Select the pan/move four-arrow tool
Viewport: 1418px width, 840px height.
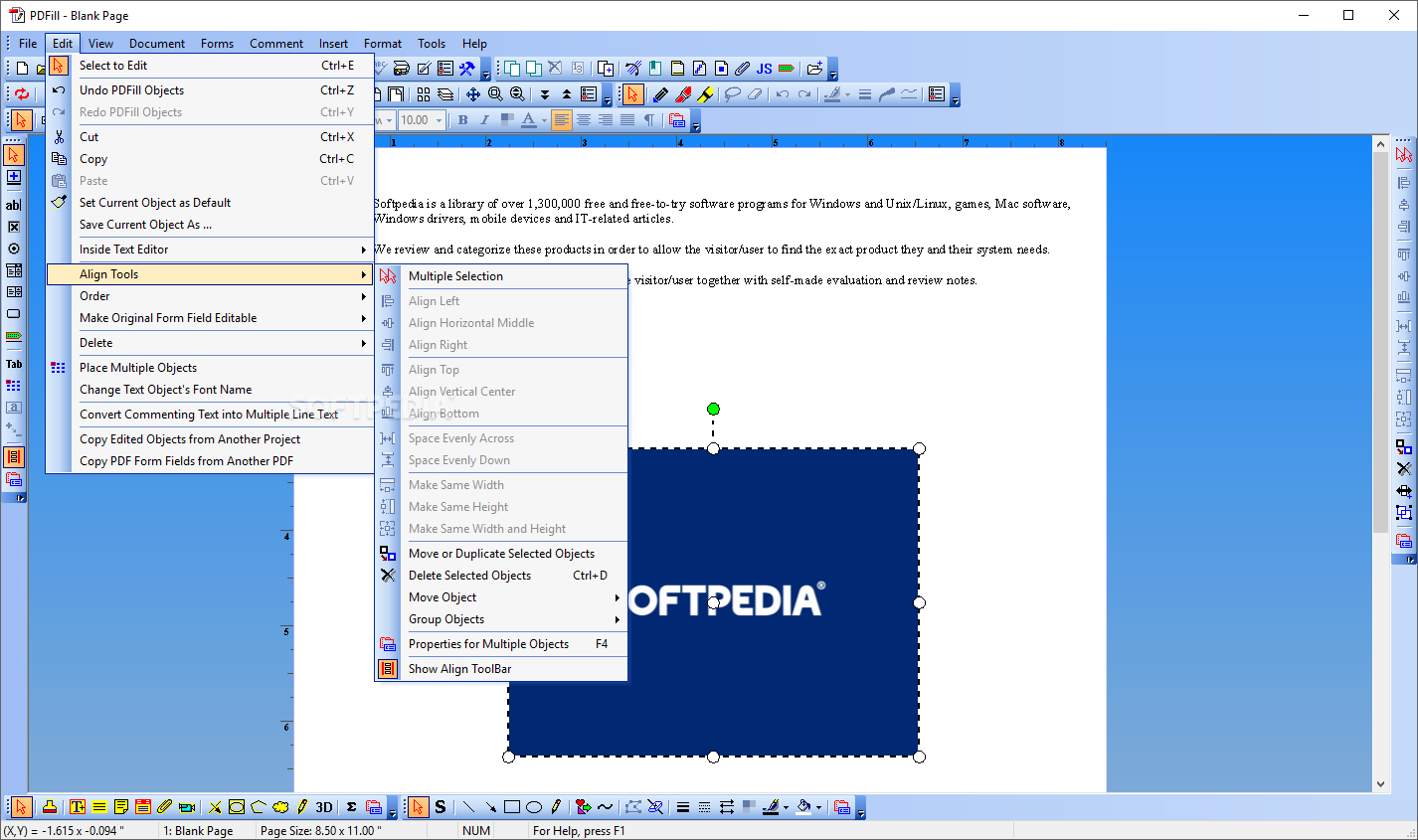(473, 94)
